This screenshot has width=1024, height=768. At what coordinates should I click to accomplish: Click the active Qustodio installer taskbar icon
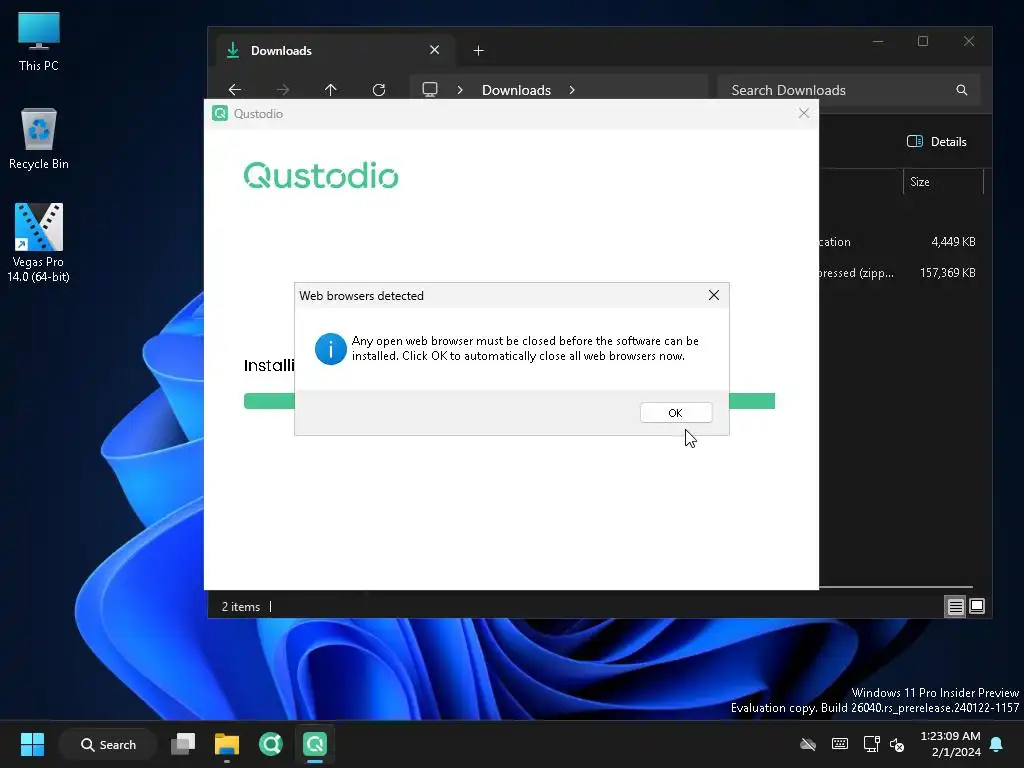(x=314, y=744)
